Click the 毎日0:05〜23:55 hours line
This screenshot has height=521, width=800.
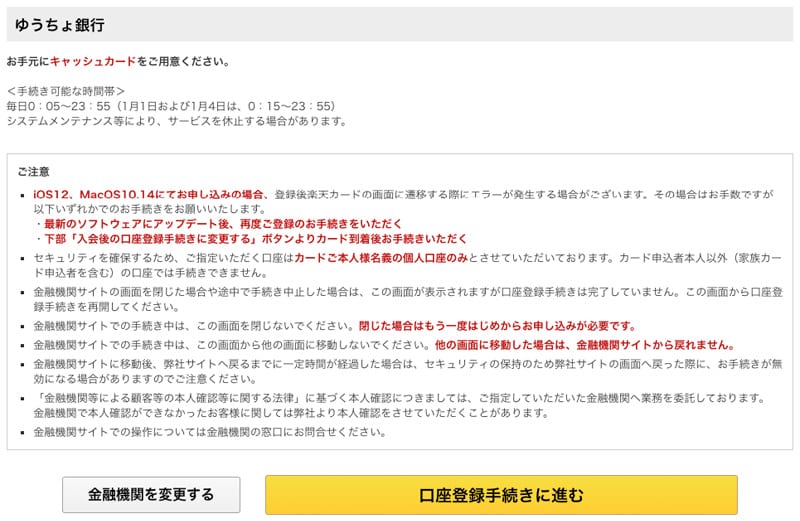click(x=171, y=106)
